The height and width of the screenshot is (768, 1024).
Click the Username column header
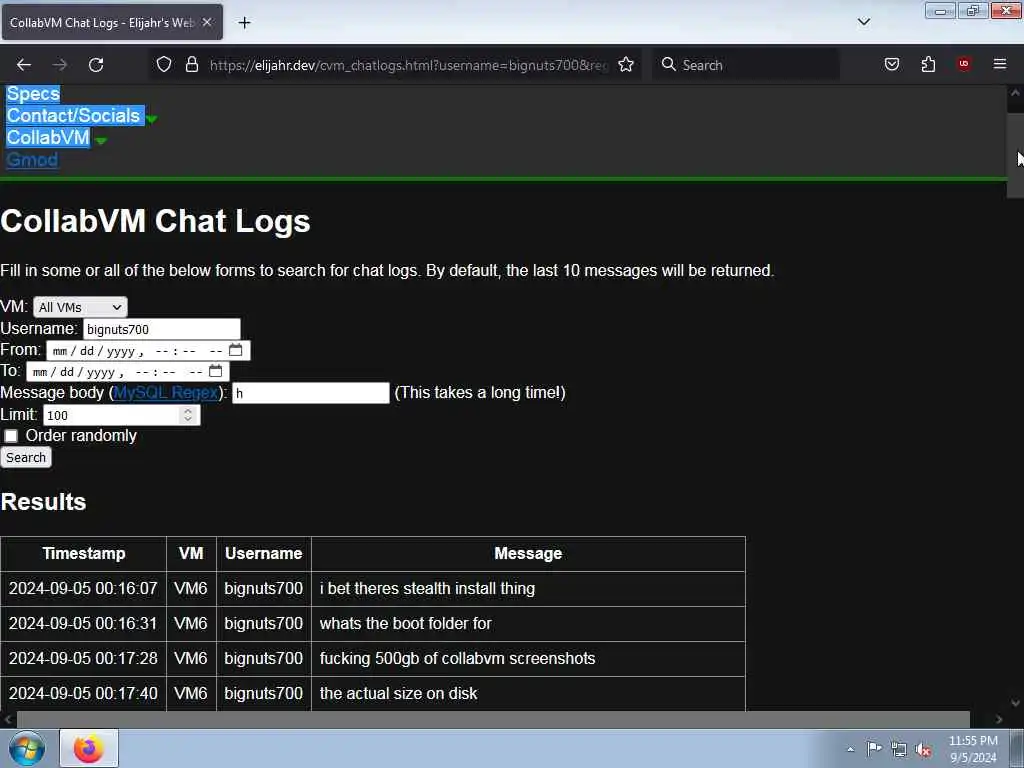tap(263, 554)
